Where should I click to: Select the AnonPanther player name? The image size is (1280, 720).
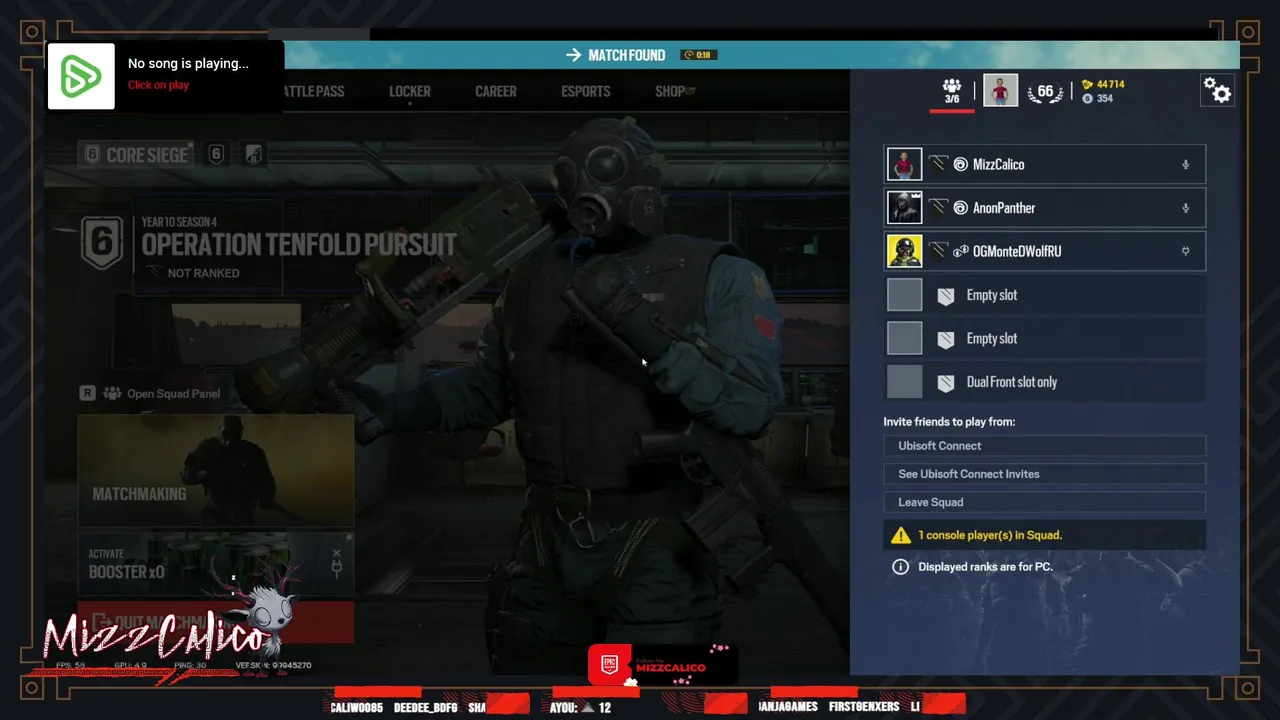click(x=1004, y=208)
